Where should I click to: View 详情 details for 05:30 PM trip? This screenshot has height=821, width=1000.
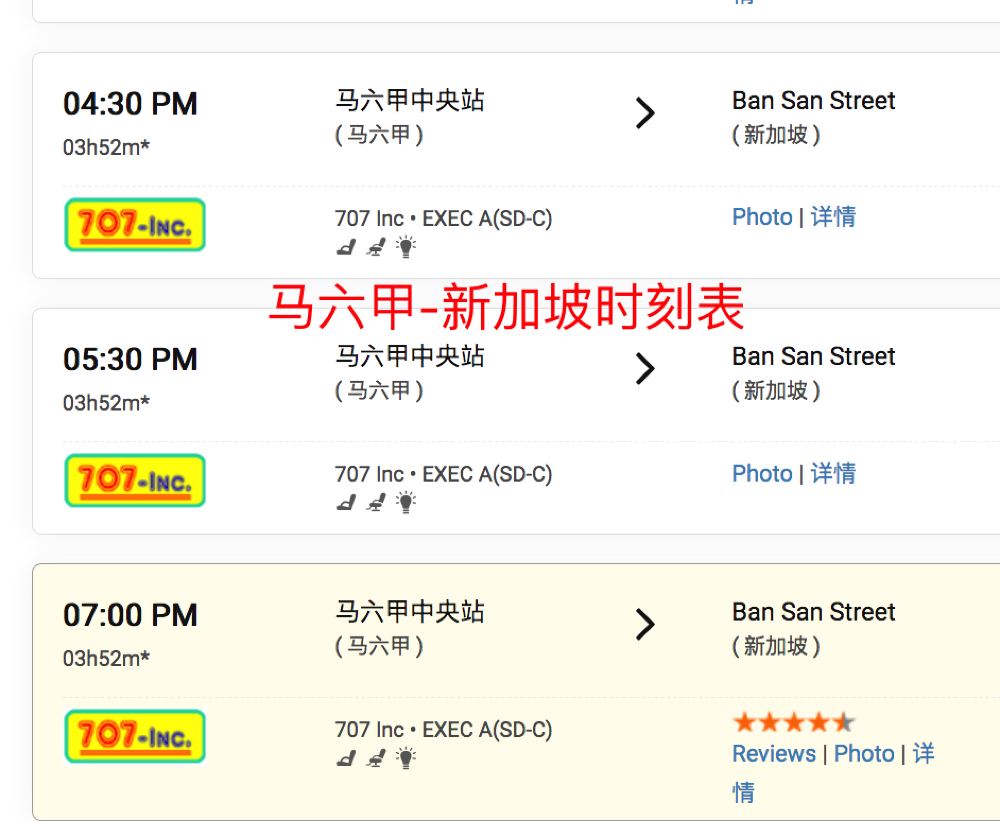coord(833,473)
